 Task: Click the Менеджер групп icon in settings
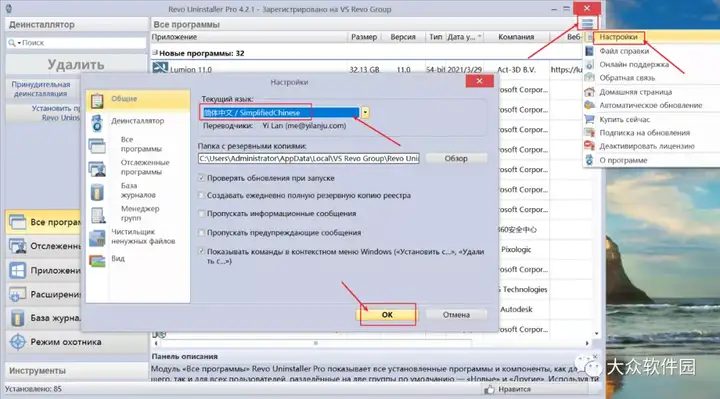98,215
